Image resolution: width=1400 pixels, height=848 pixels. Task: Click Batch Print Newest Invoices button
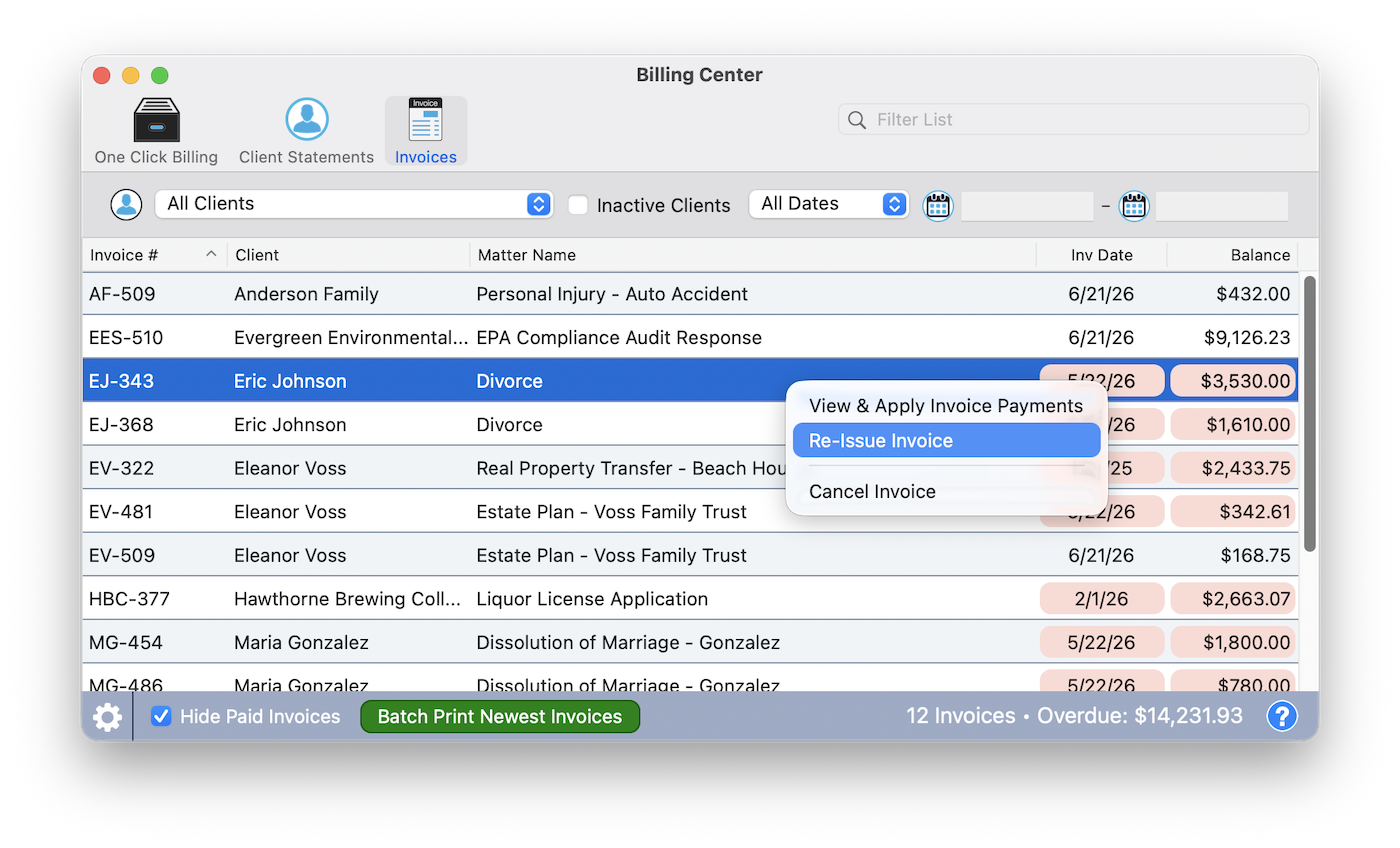[x=500, y=716]
